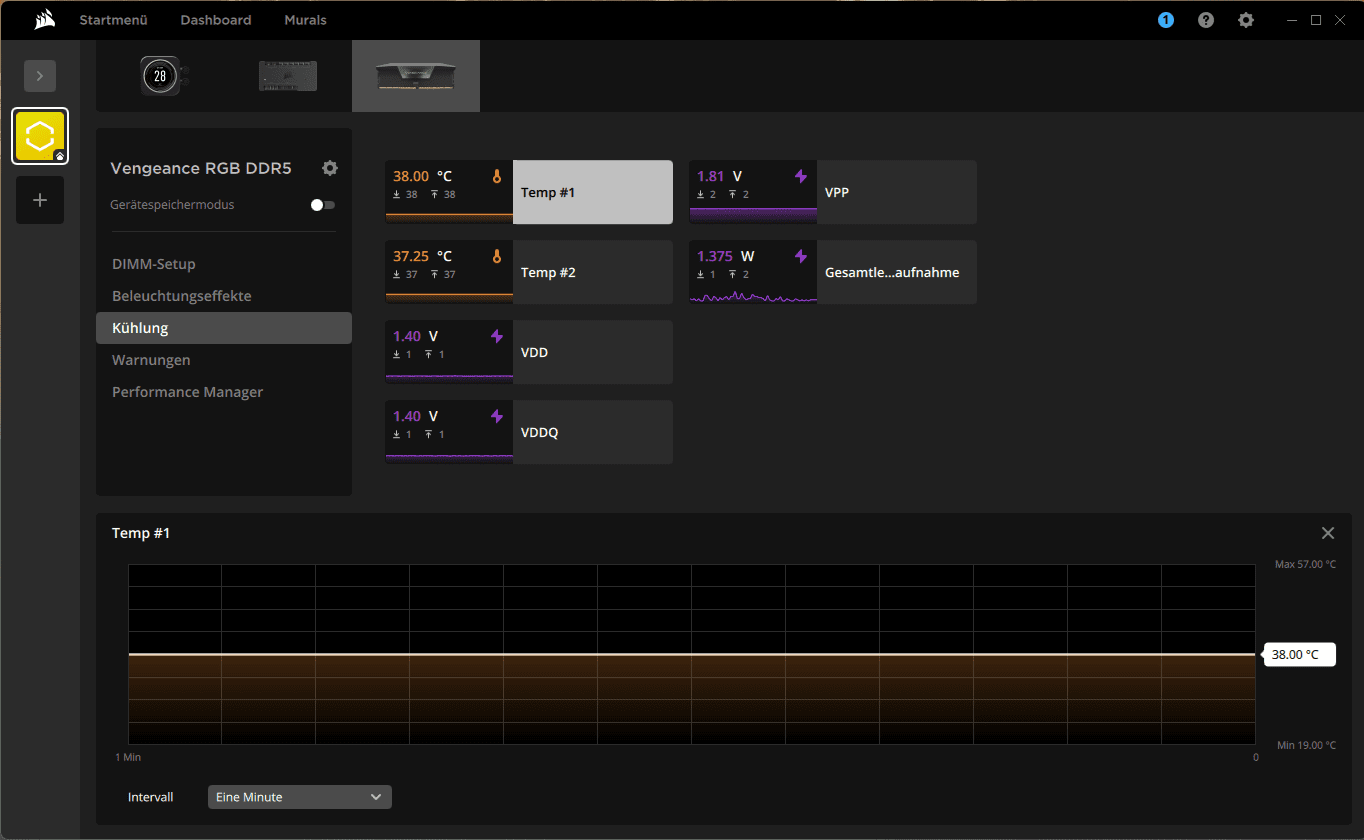Click the lightning icon on the 1.375 W card
Image resolution: width=1364 pixels, height=840 pixels.
801,256
